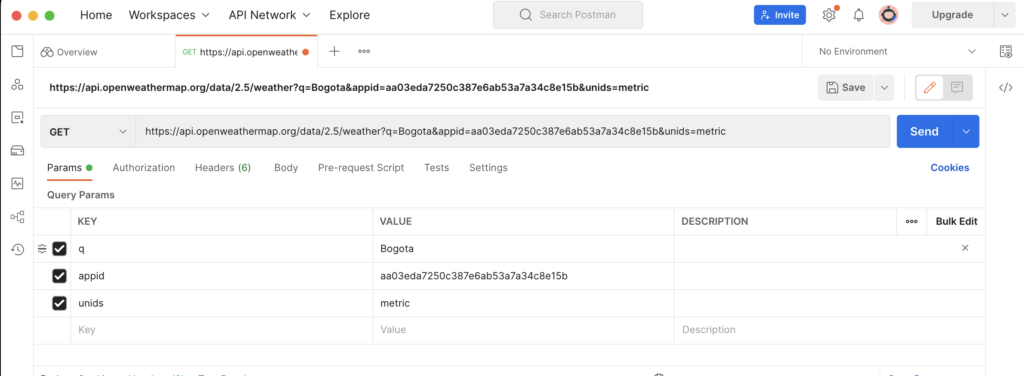1024x376 pixels.
Task: Switch to Headers (6) tab
Action: 223,168
